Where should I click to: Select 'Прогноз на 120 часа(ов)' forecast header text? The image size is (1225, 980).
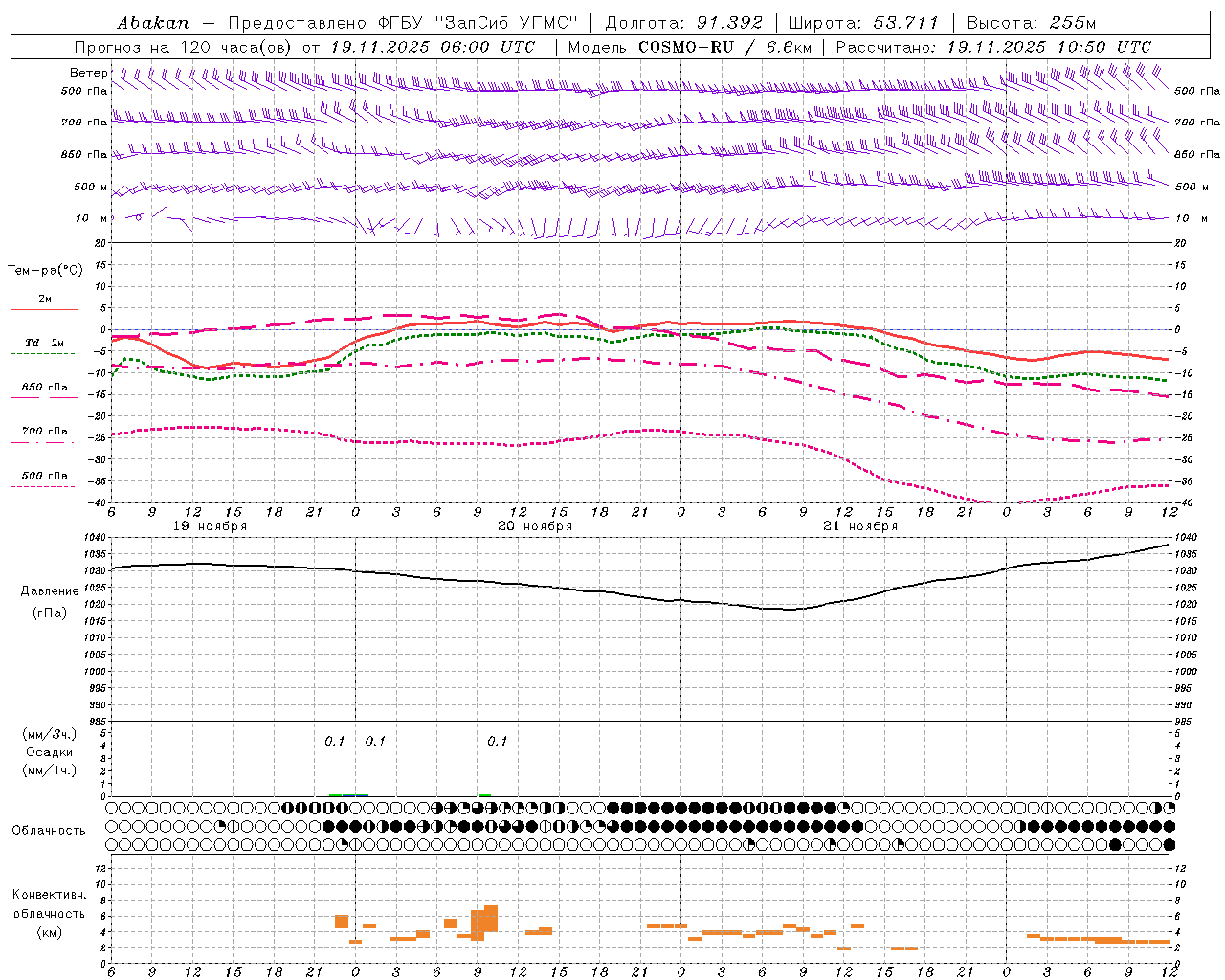click(184, 47)
